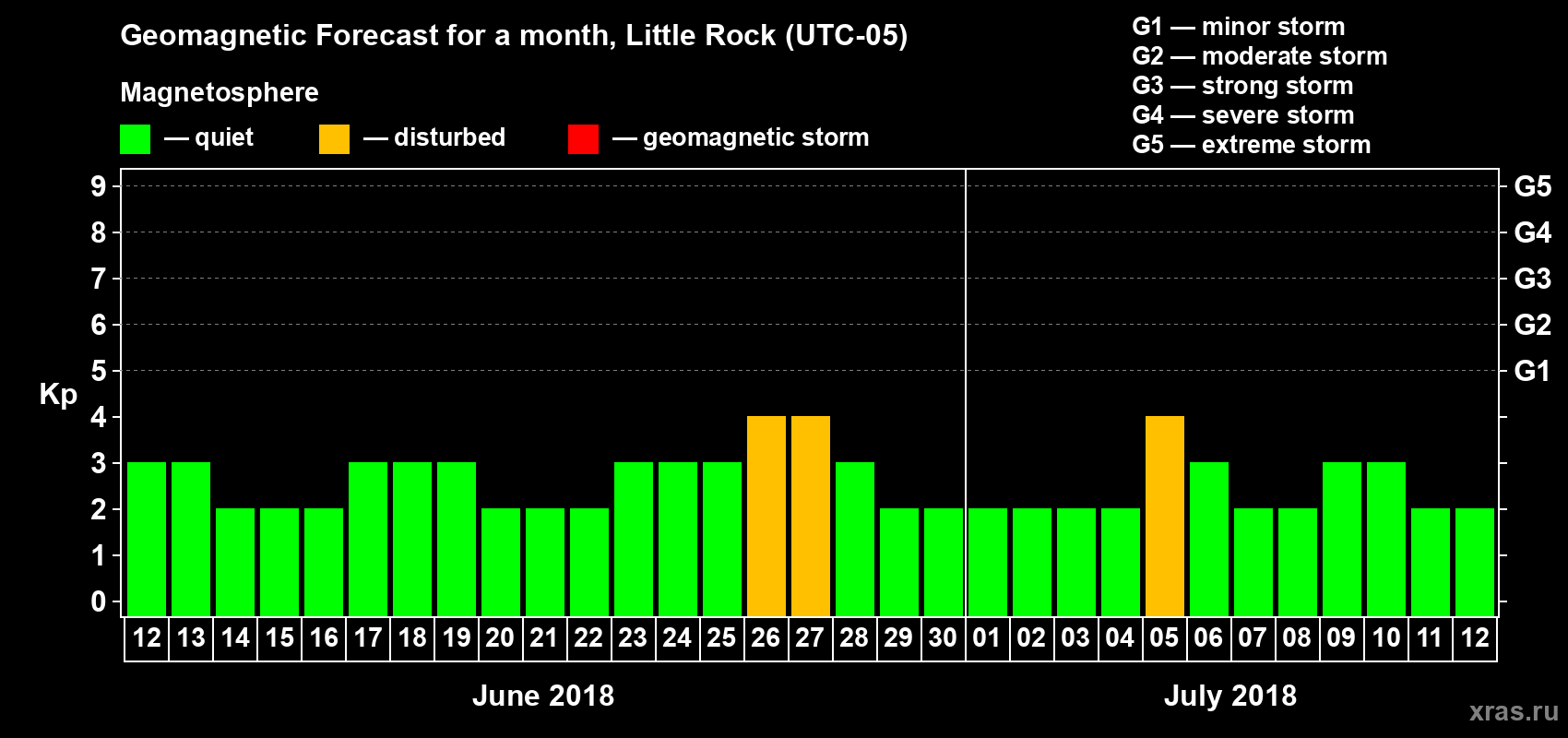1568x738 pixels.
Task: Click the date label 25 in June
Action: pyautogui.click(x=721, y=637)
